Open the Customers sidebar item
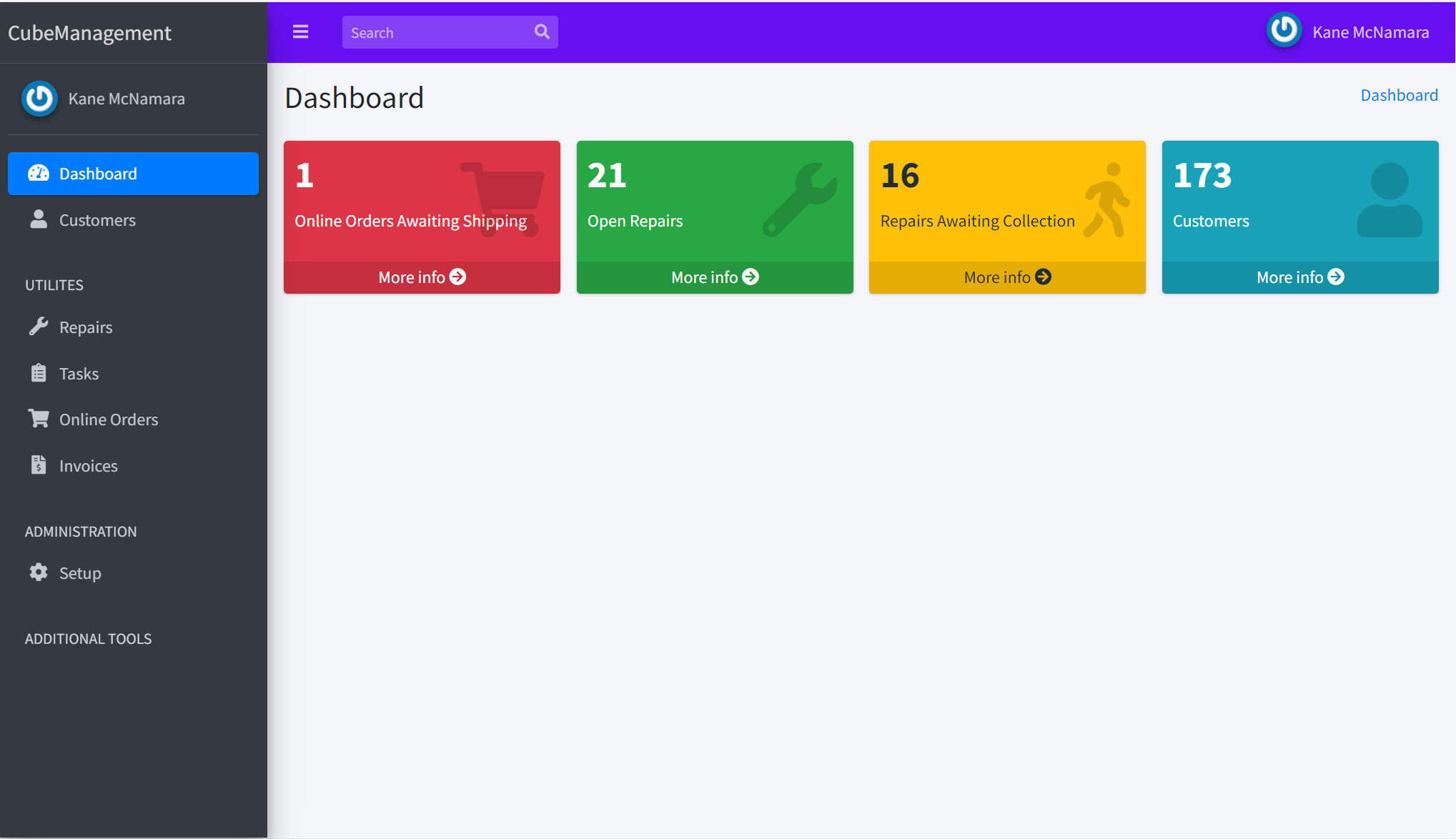Image resolution: width=1456 pixels, height=839 pixels. [x=97, y=220]
